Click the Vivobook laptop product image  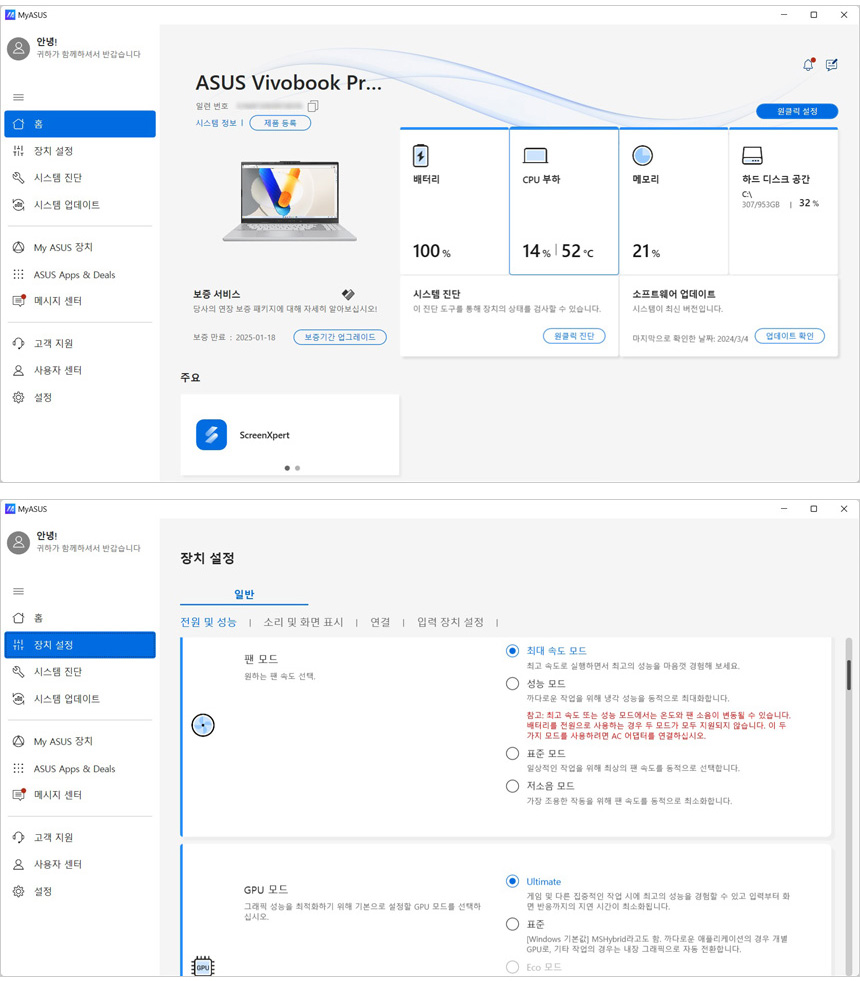[x=290, y=200]
